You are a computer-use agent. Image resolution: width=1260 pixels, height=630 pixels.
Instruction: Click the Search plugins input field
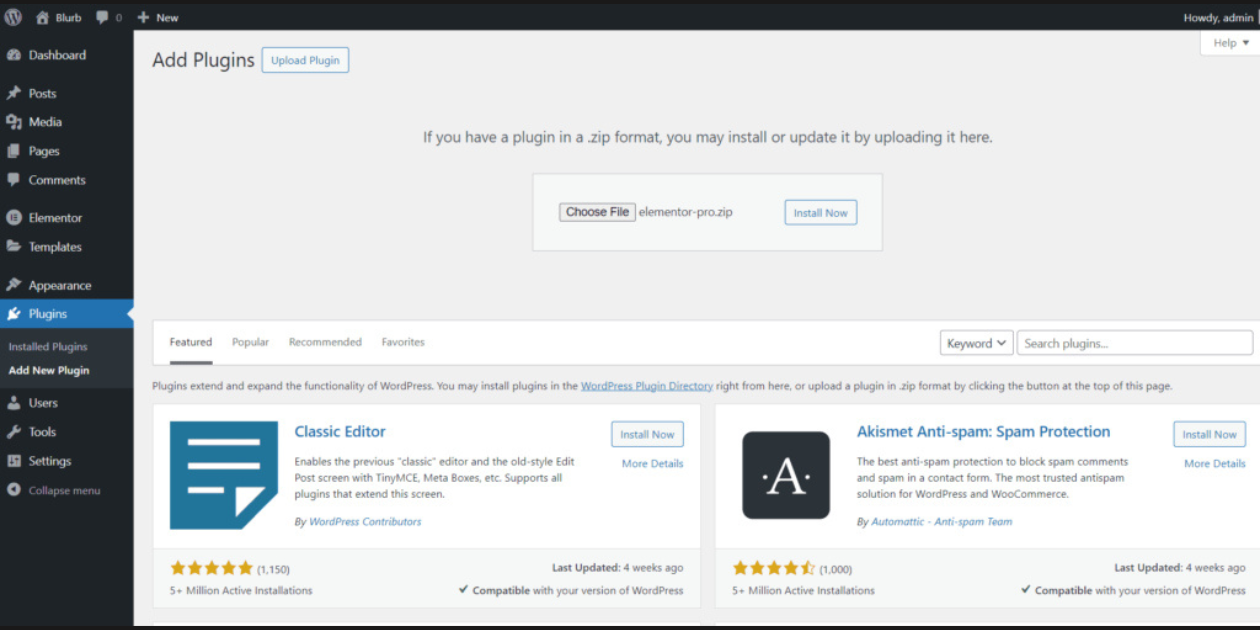pyautogui.click(x=1135, y=343)
